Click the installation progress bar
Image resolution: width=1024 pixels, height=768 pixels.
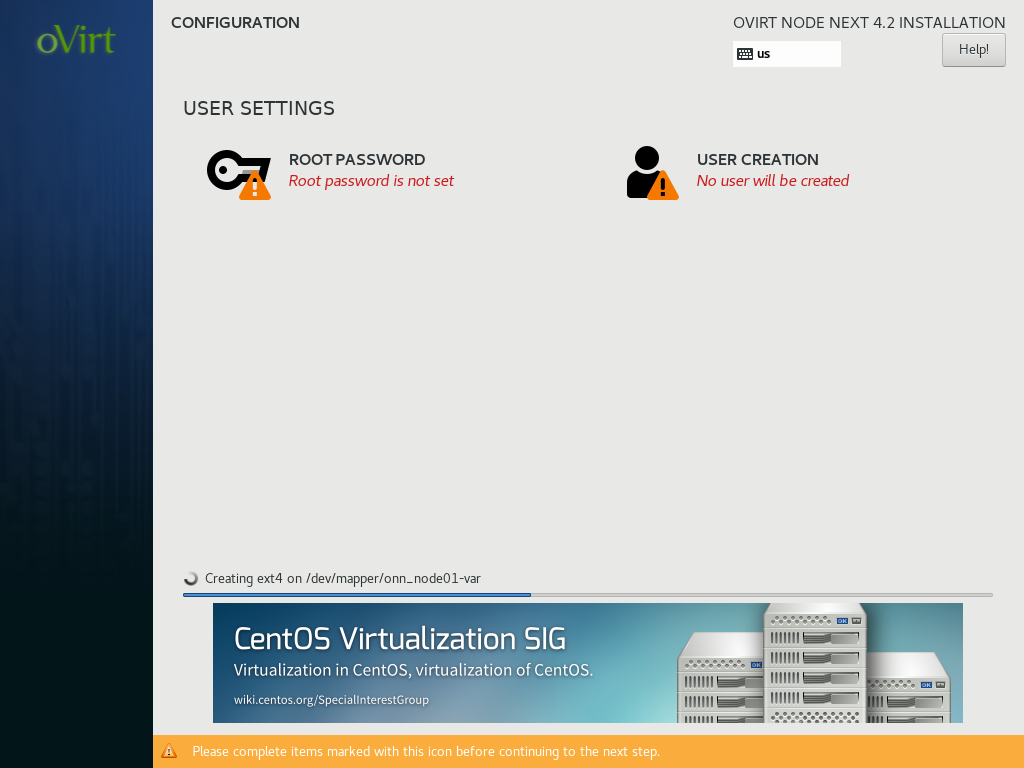click(588, 595)
